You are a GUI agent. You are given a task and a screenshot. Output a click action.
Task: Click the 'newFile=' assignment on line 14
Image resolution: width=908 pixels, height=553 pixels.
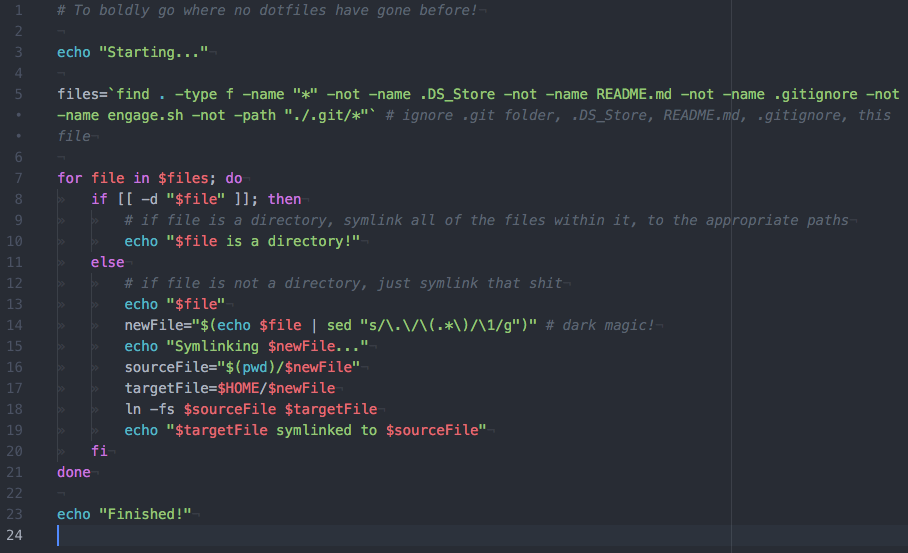point(158,325)
